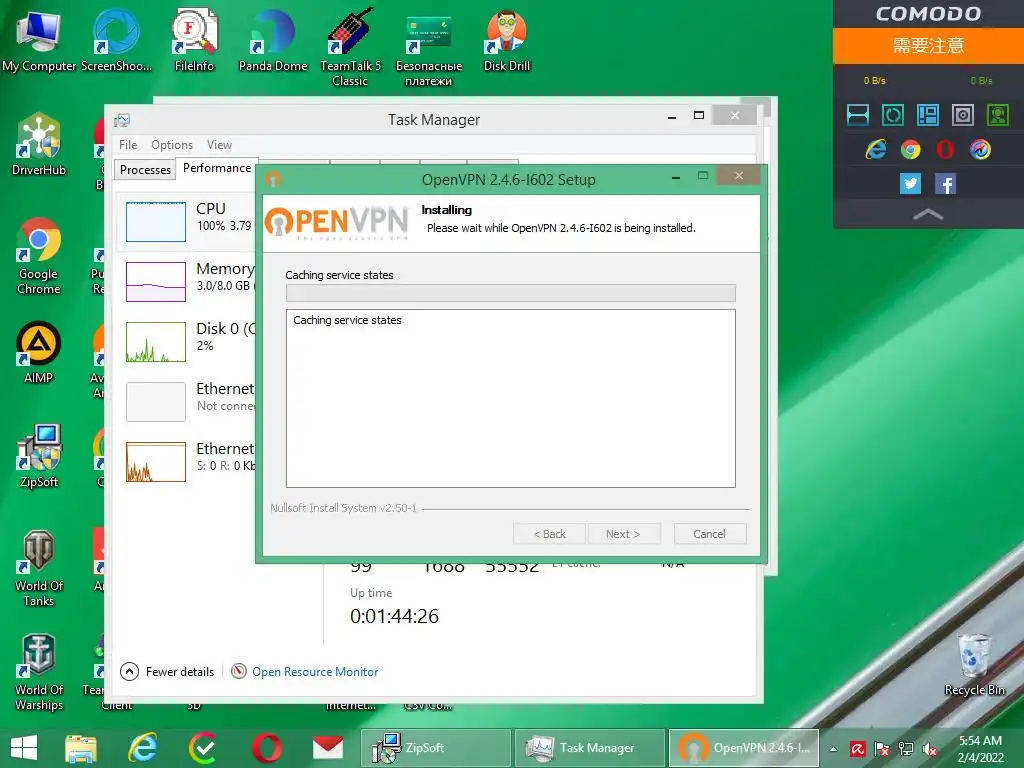Open the ScreenShooter desktop shortcut
This screenshot has width=1024, height=768.
point(116,40)
